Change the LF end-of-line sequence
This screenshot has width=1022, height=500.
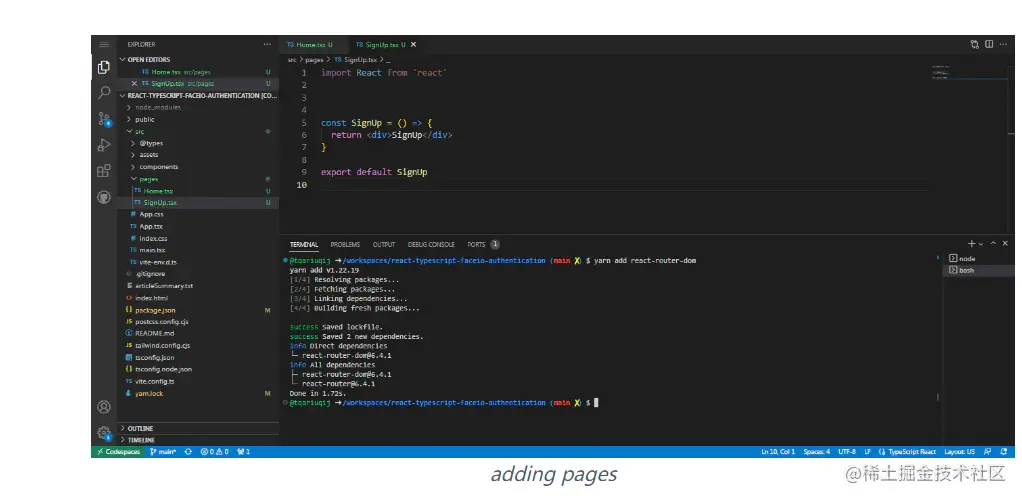tap(868, 452)
